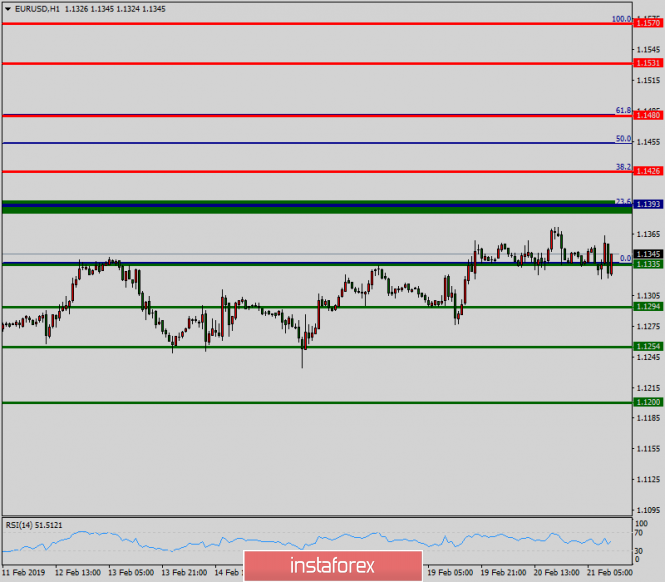Select the green 1.1294 support price label
Image resolution: width=665 pixels, height=582 pixels.
[648, 307]
